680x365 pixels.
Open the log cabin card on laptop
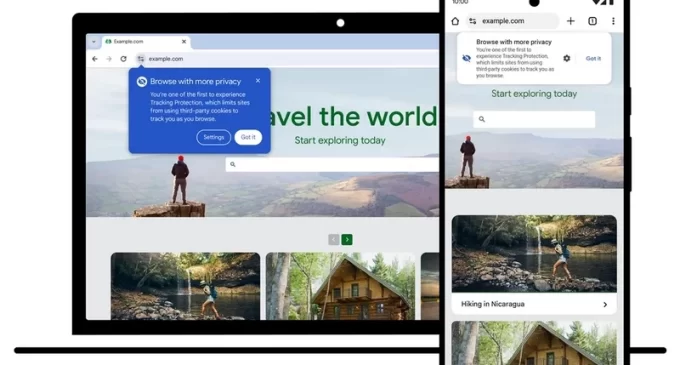pyautogui.click(x=340, y=286)
